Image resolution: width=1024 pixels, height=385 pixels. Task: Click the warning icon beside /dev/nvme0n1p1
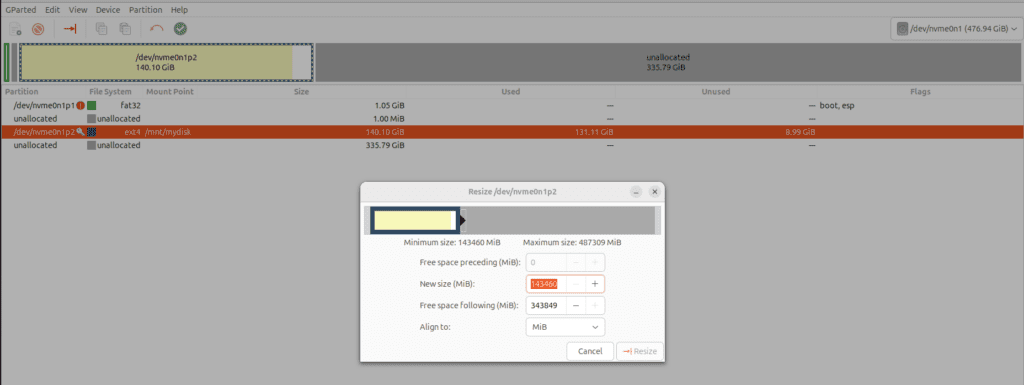tap(80, 105)
